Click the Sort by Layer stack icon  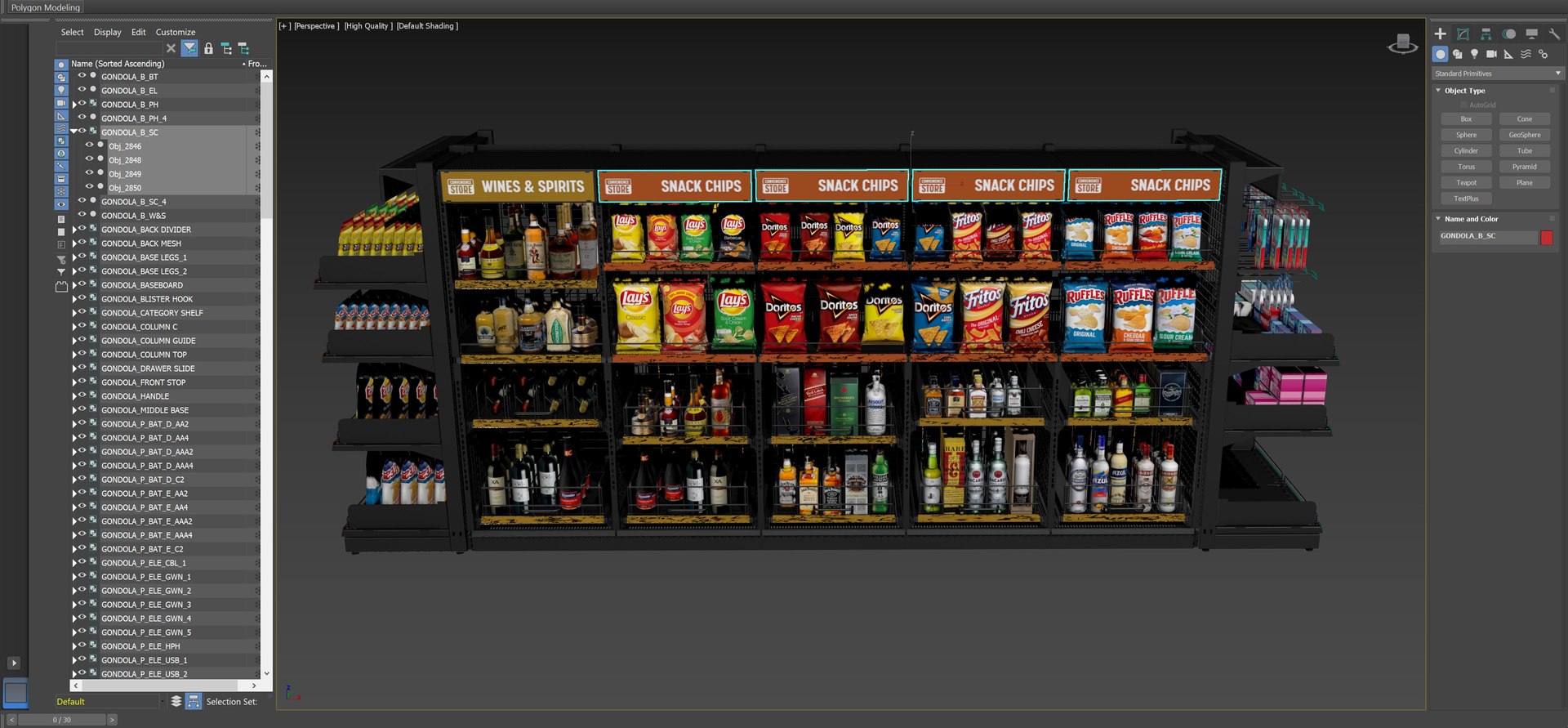(176, 701)
